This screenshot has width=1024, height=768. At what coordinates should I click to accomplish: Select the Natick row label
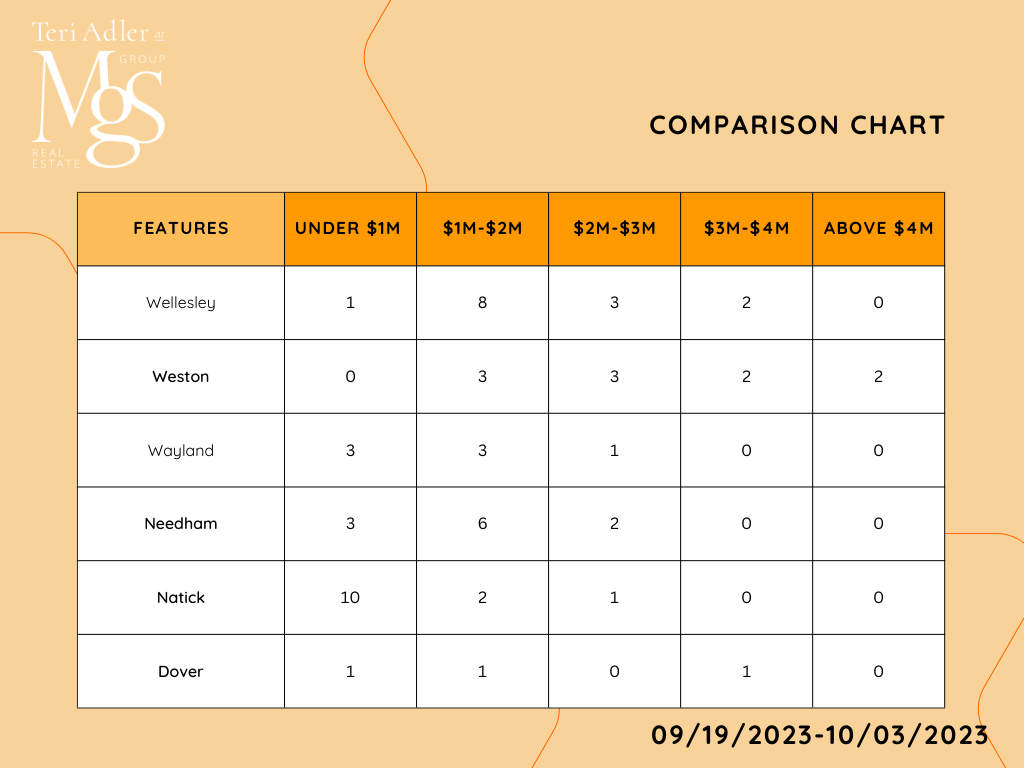coord(181,597)
